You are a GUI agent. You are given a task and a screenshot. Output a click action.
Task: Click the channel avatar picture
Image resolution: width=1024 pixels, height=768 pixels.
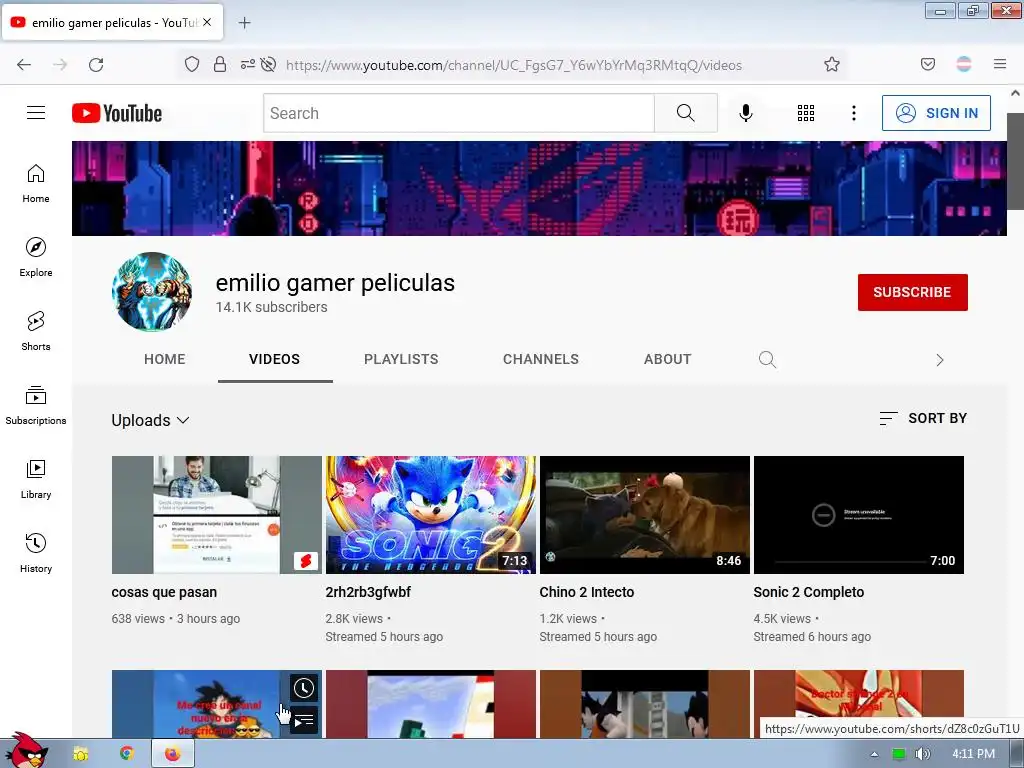(152, 292)
